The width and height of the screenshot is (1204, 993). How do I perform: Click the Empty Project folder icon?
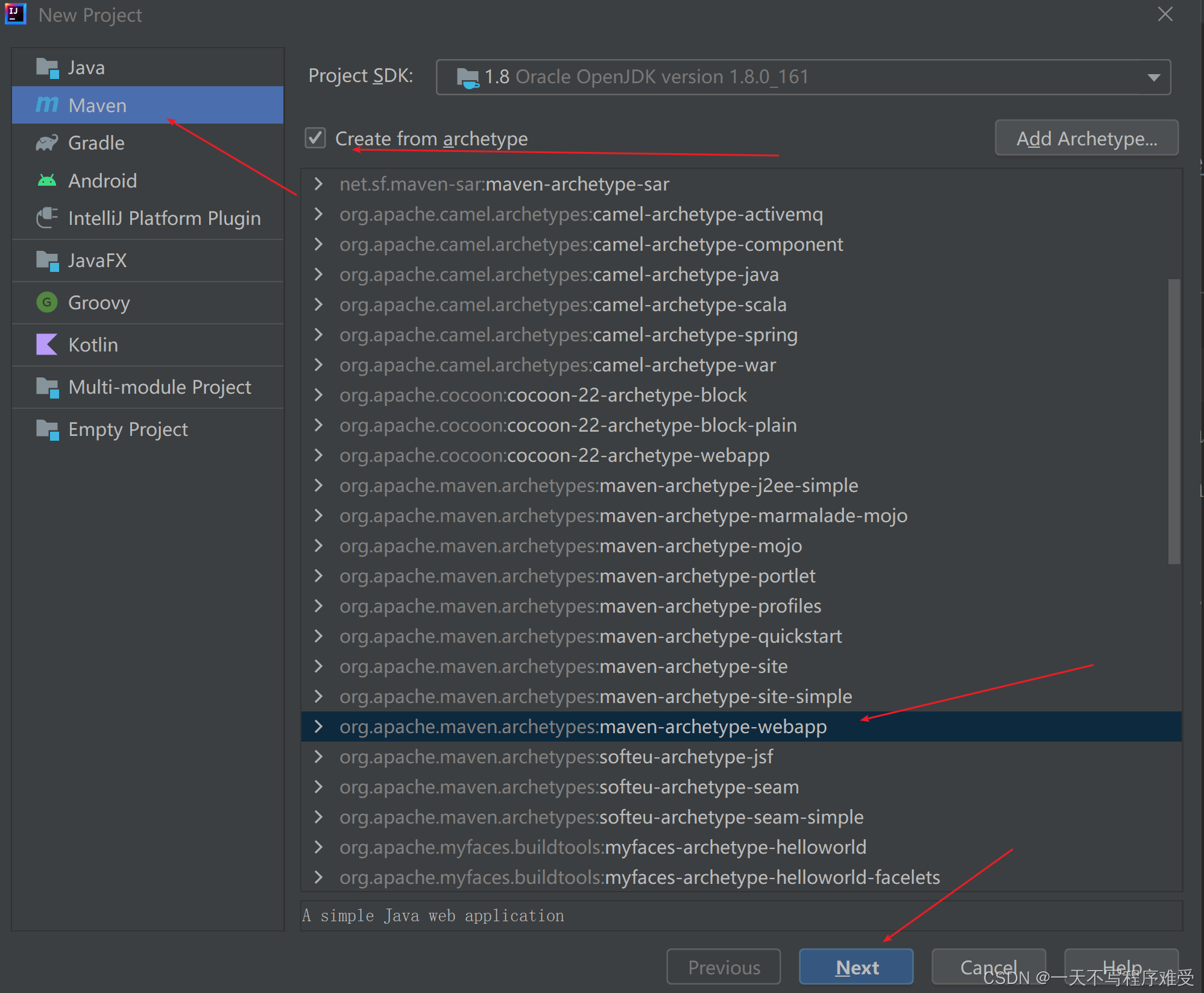47,429
